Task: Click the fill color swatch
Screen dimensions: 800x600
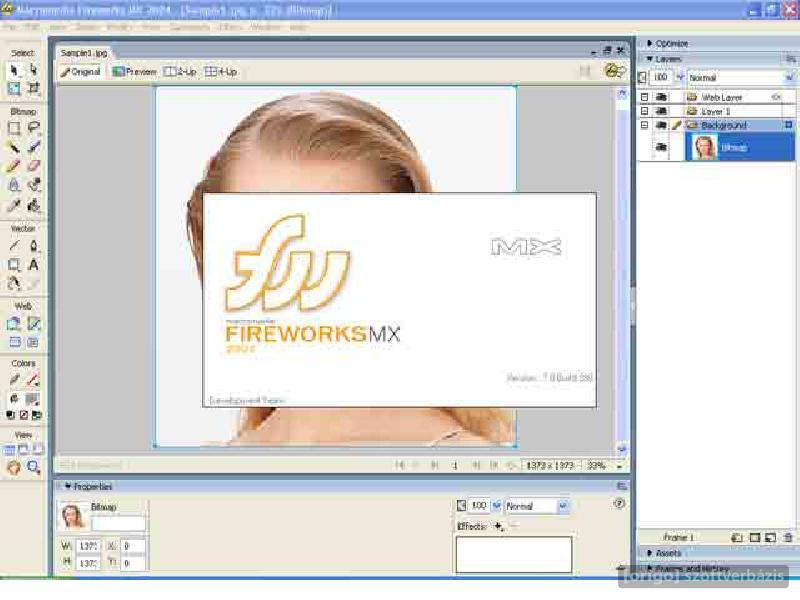Action: click(33, 399)
